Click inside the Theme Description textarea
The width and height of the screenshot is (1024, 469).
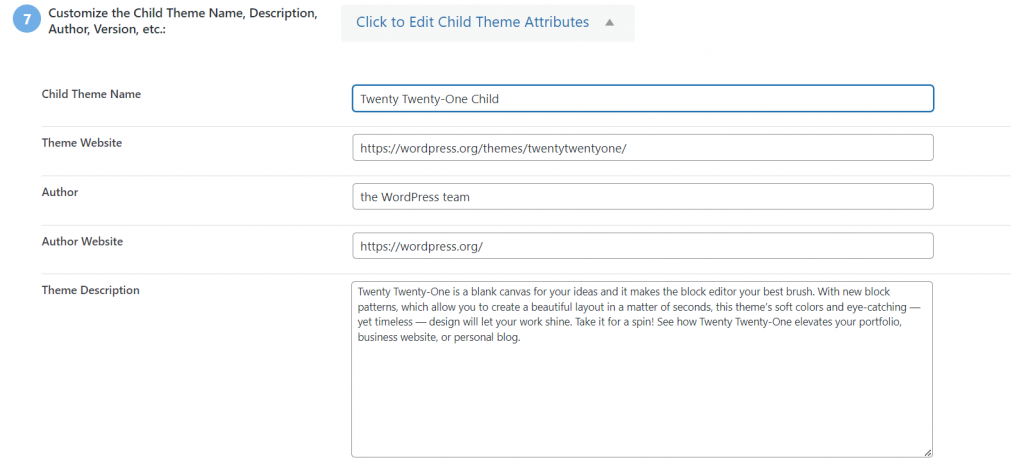(642, 400)
